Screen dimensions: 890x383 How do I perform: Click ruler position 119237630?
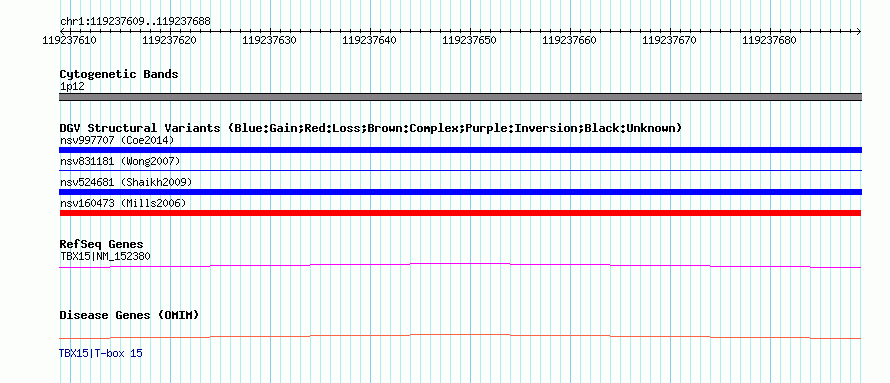269,41
